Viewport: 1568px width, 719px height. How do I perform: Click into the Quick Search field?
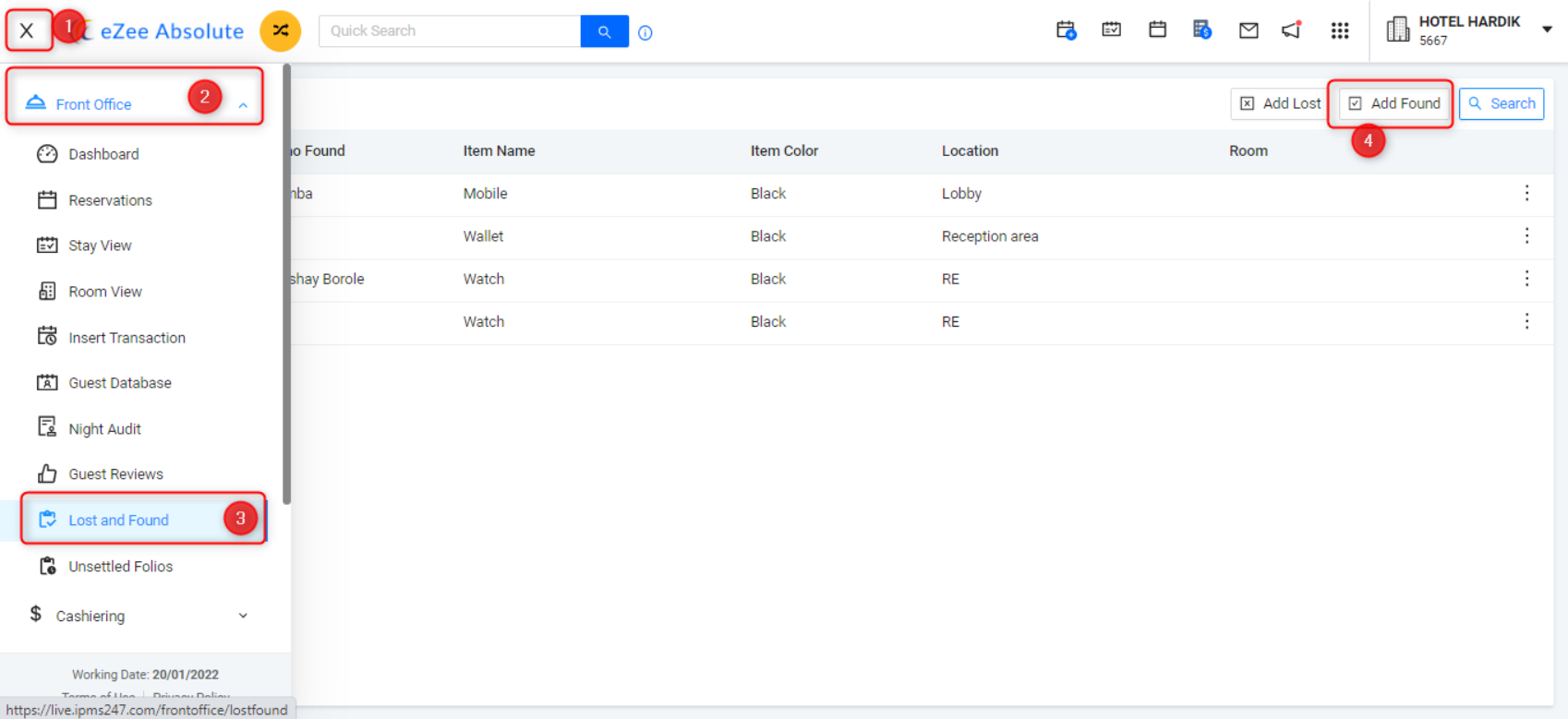(449, 31)
